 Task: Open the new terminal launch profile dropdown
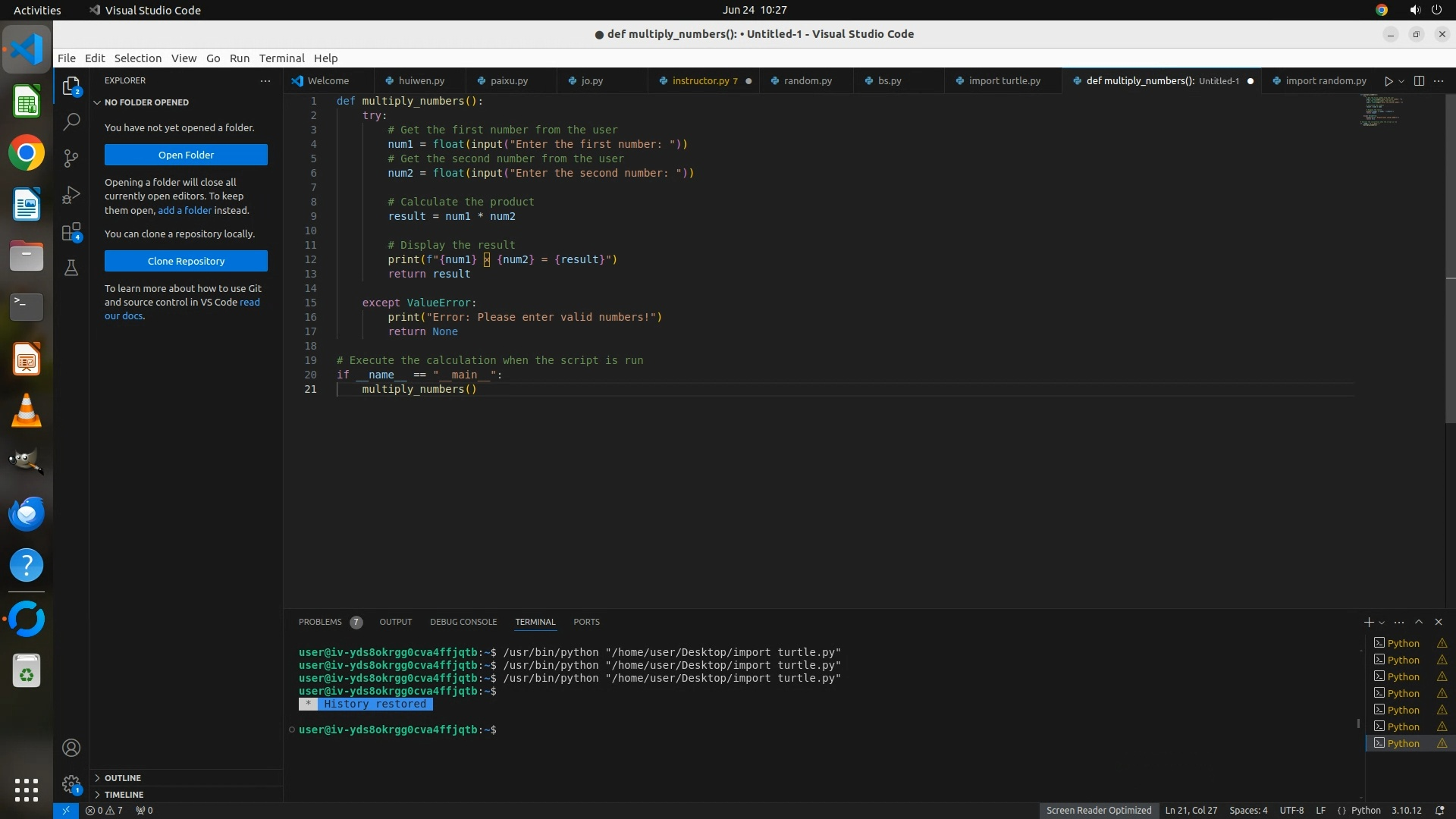pyautogui.click(x=1382, y=623)
